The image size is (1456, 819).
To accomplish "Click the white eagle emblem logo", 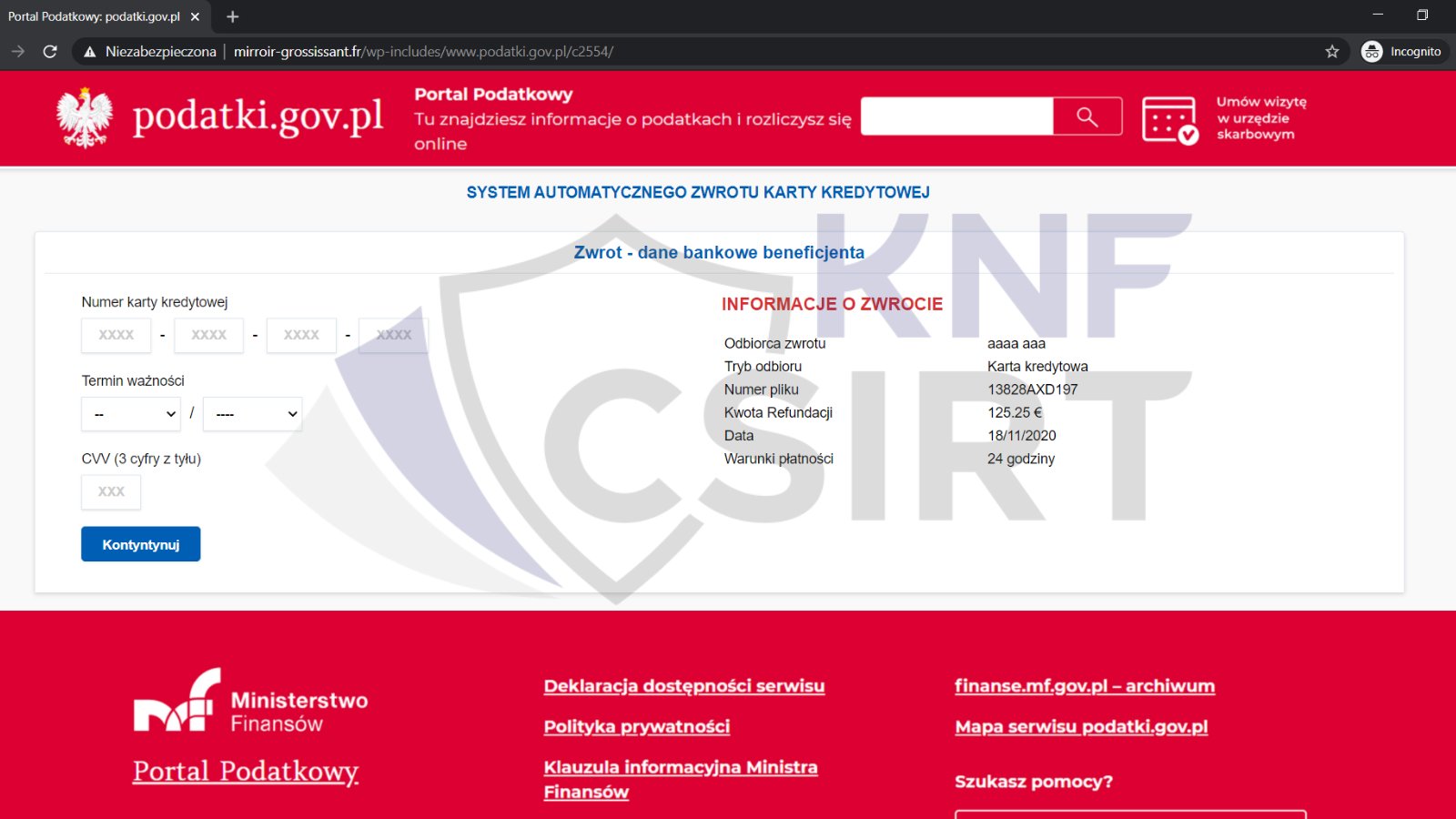I will point(85,118).
